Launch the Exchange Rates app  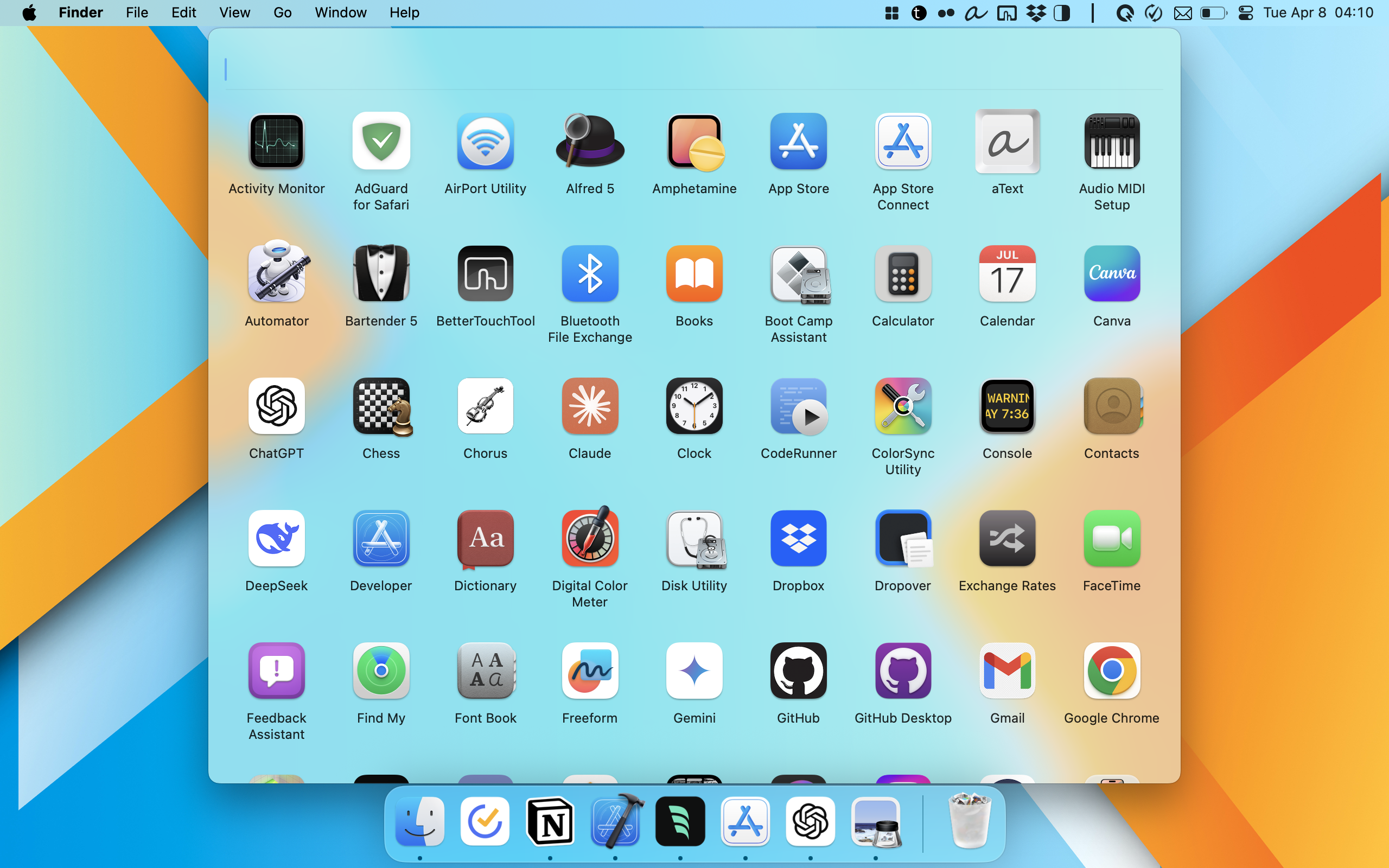coord(1006,538)
